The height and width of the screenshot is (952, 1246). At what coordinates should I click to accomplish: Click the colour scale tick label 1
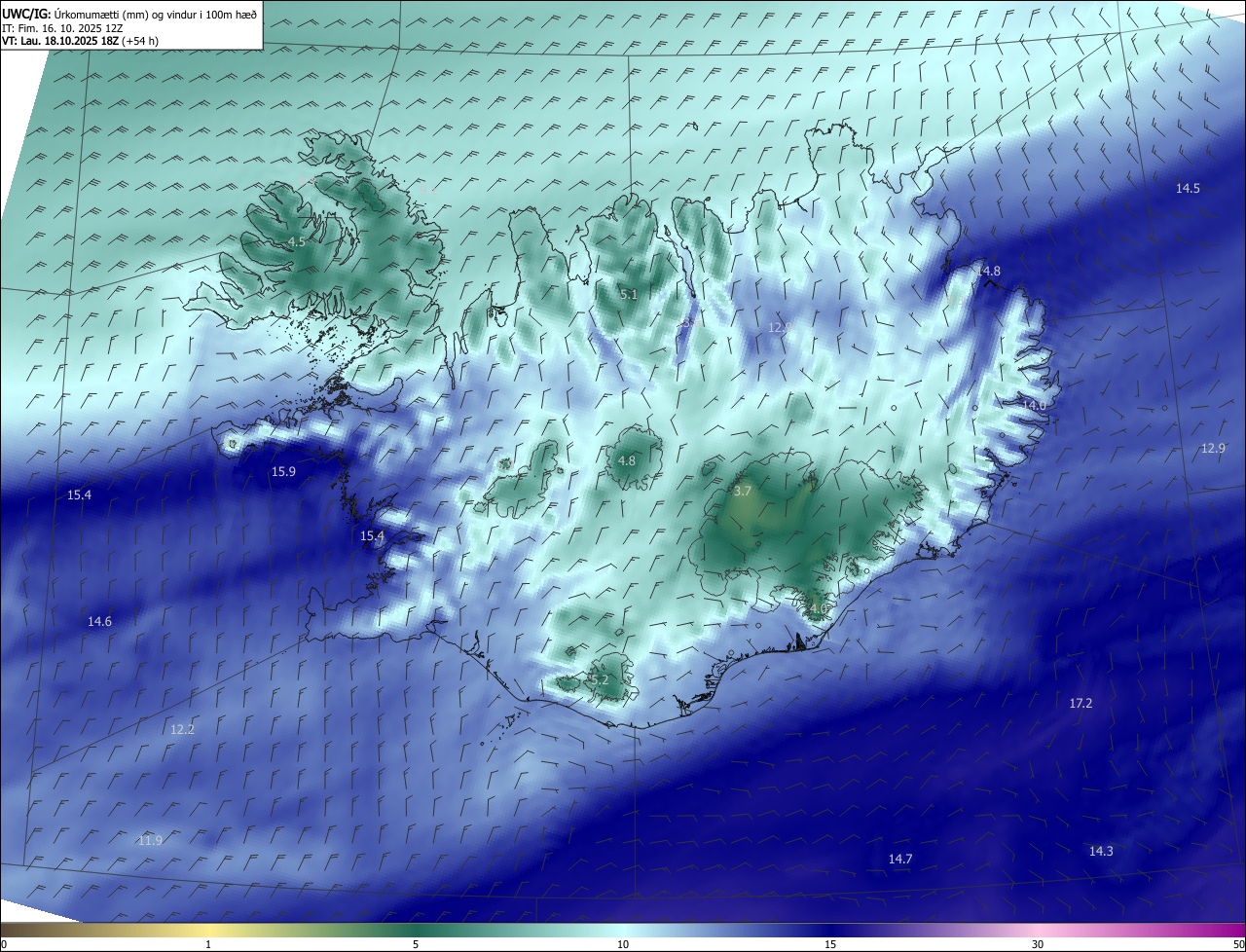click(x=208, y=944)
